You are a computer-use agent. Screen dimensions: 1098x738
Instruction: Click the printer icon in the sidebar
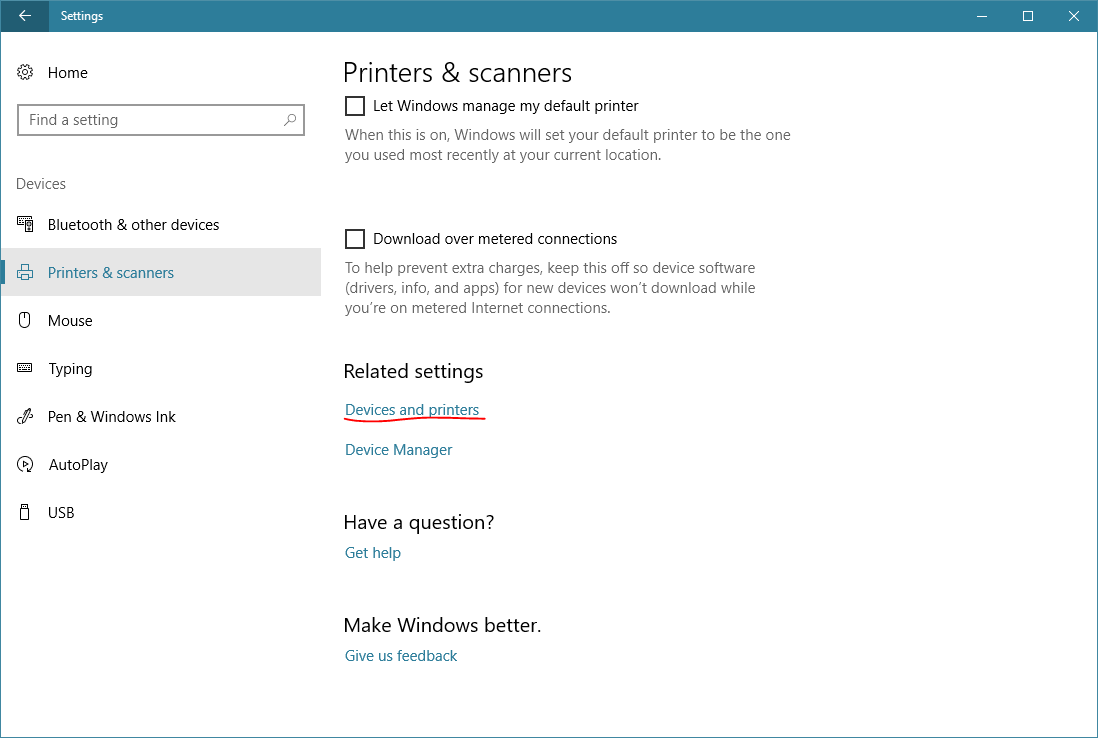point(25,272)
